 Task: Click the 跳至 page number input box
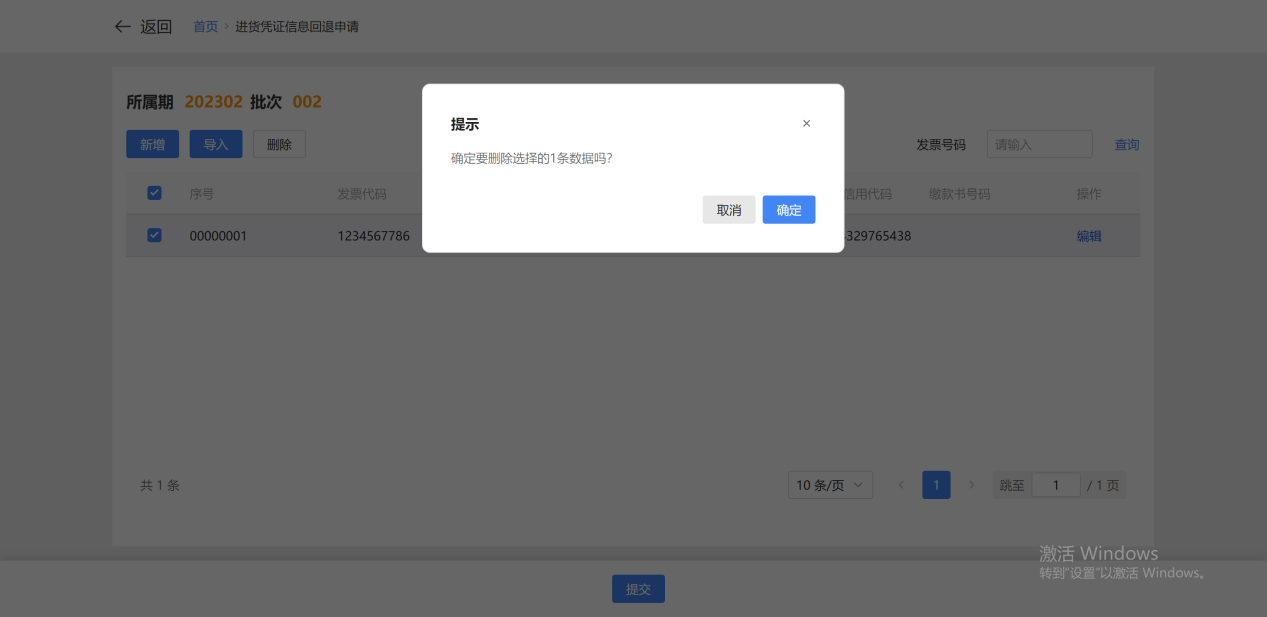click(1055, 485)
